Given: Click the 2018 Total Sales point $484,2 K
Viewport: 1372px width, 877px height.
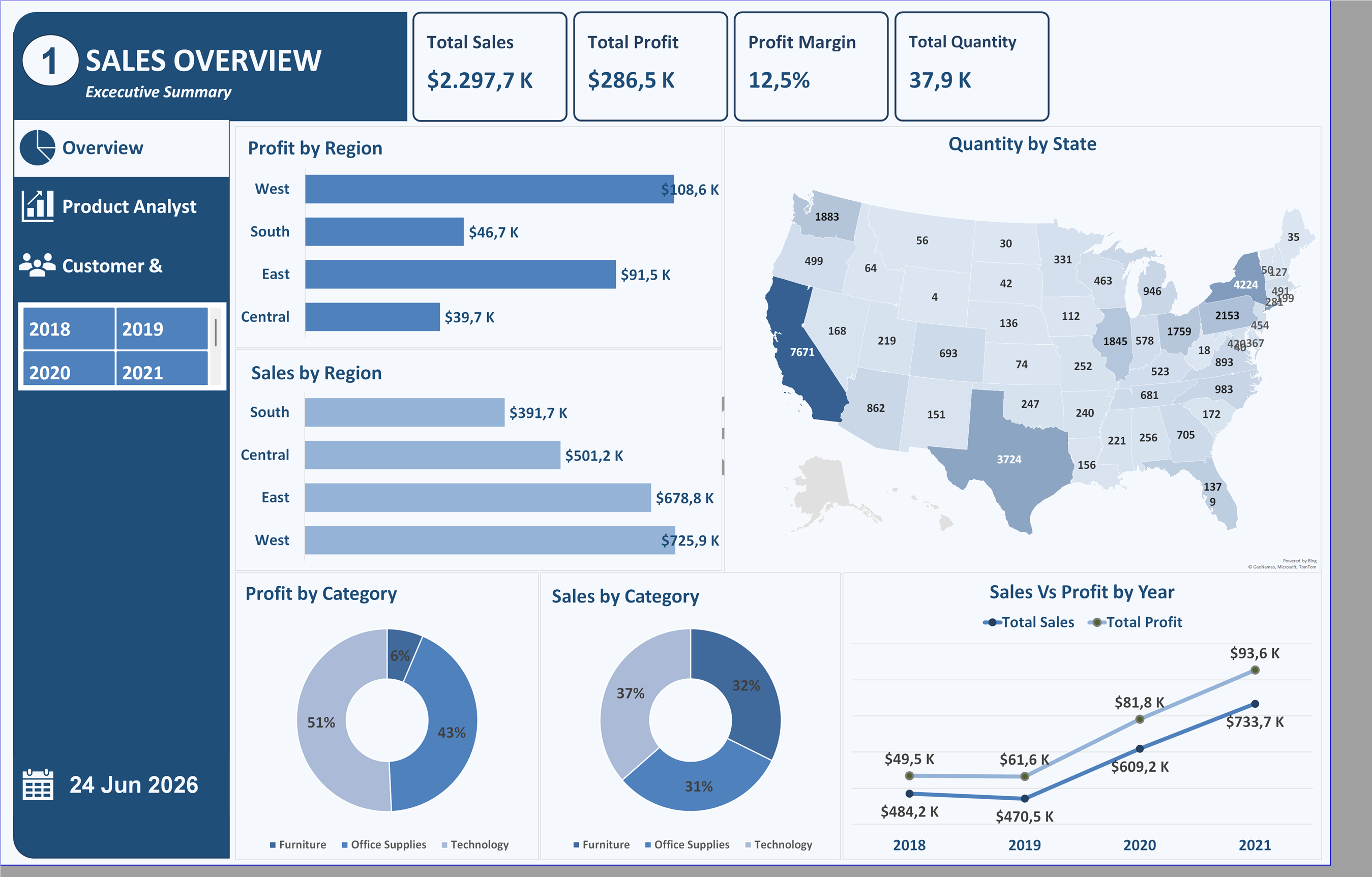Looking at the screenshot, I should 909,793.
